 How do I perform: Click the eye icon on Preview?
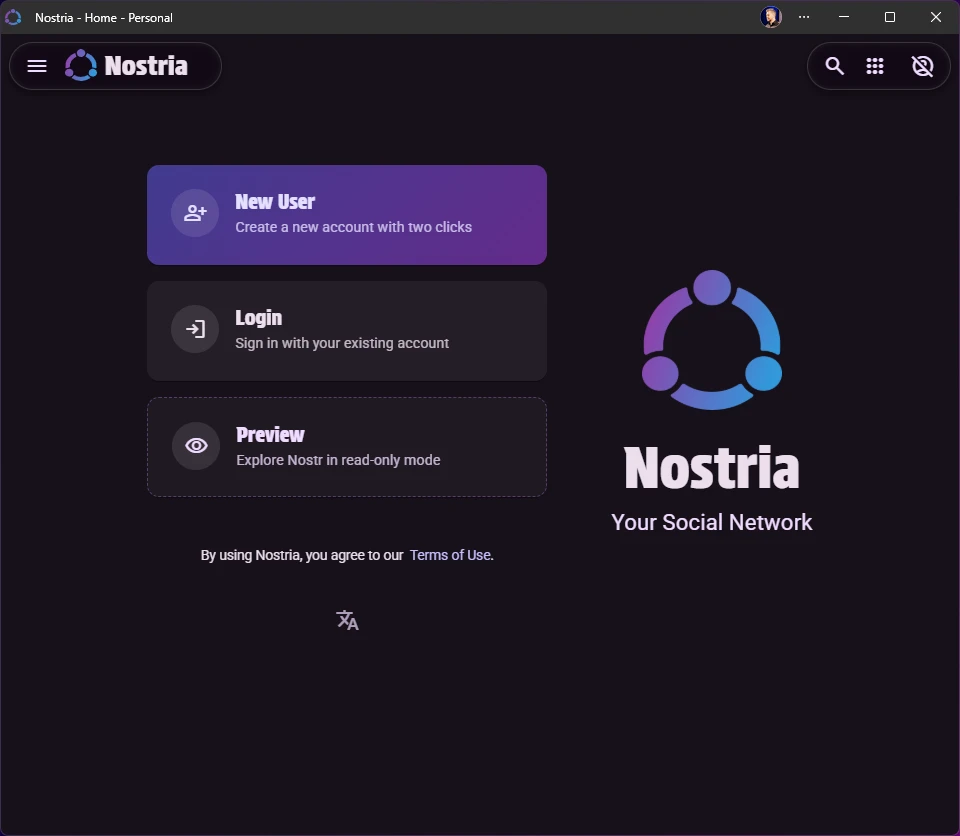pos(196,446)
